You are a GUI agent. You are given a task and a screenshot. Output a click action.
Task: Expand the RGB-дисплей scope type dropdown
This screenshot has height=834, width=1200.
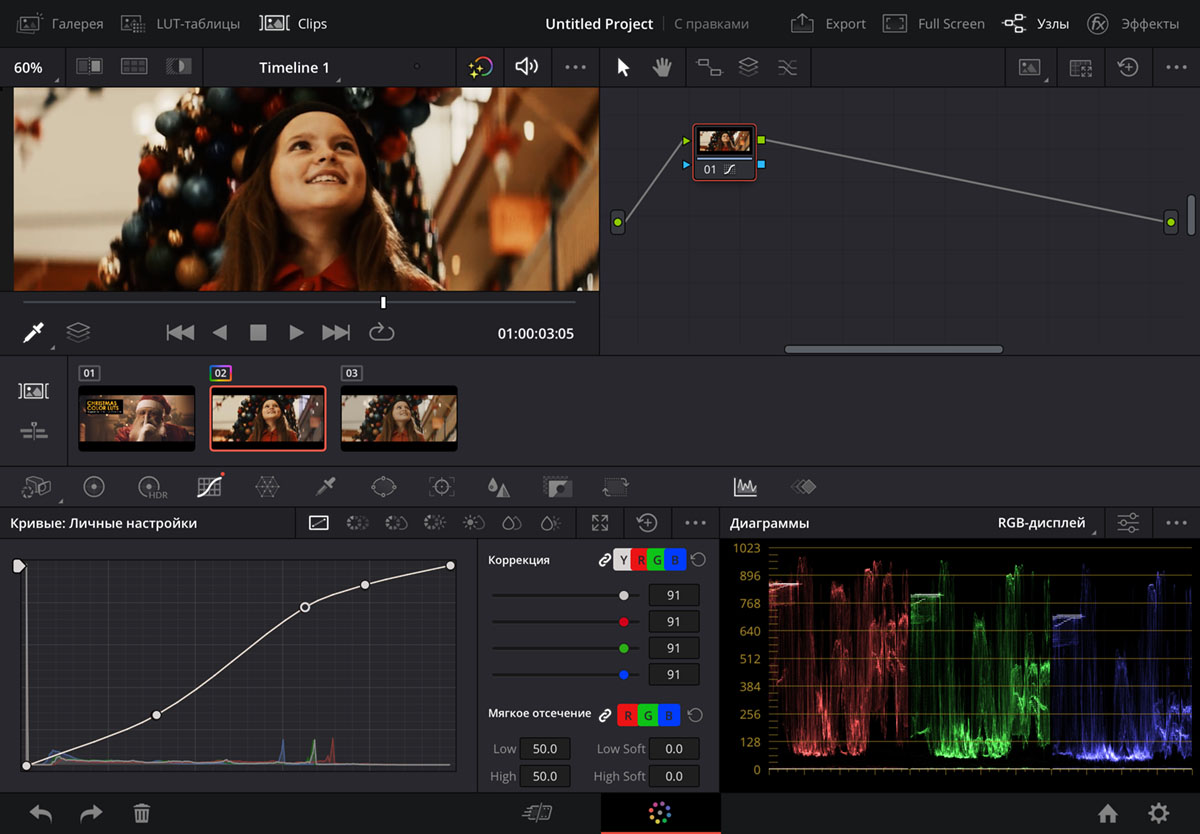point(1044,523)
